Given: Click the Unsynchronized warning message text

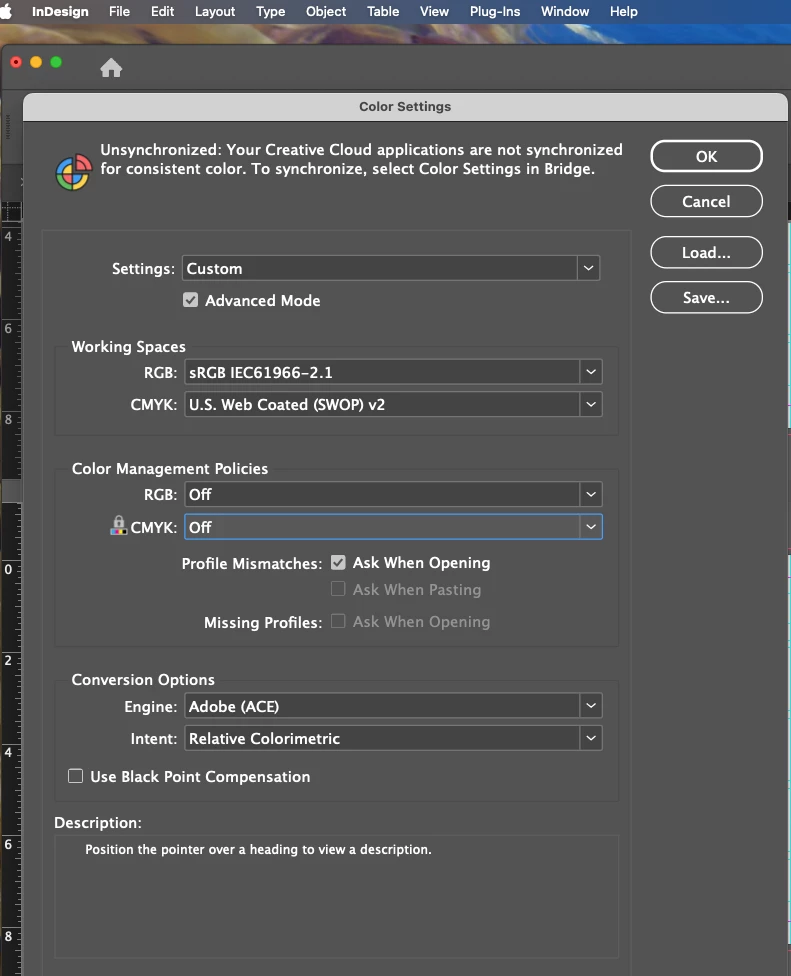Looking at the screenshot, I should (362, 159).
